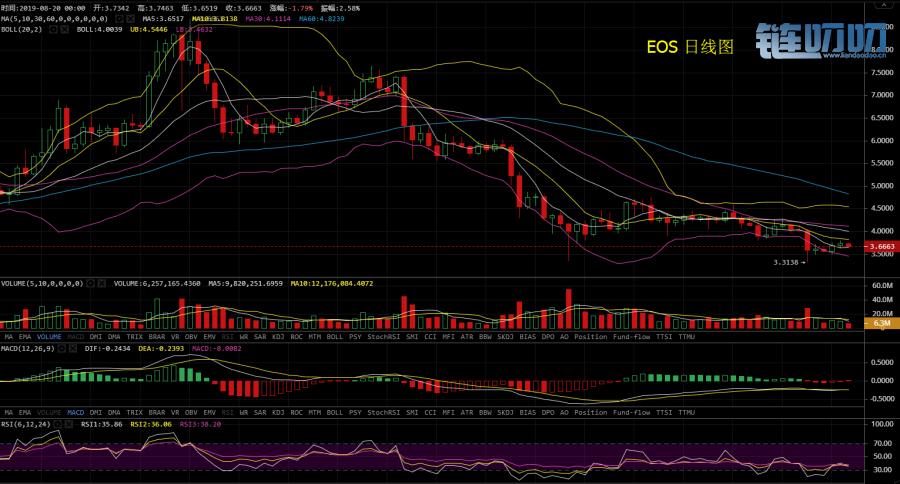900x484 pixels.
Task: Click the DEA:-0.2393 legend value
Action: (x=161, y=349)
